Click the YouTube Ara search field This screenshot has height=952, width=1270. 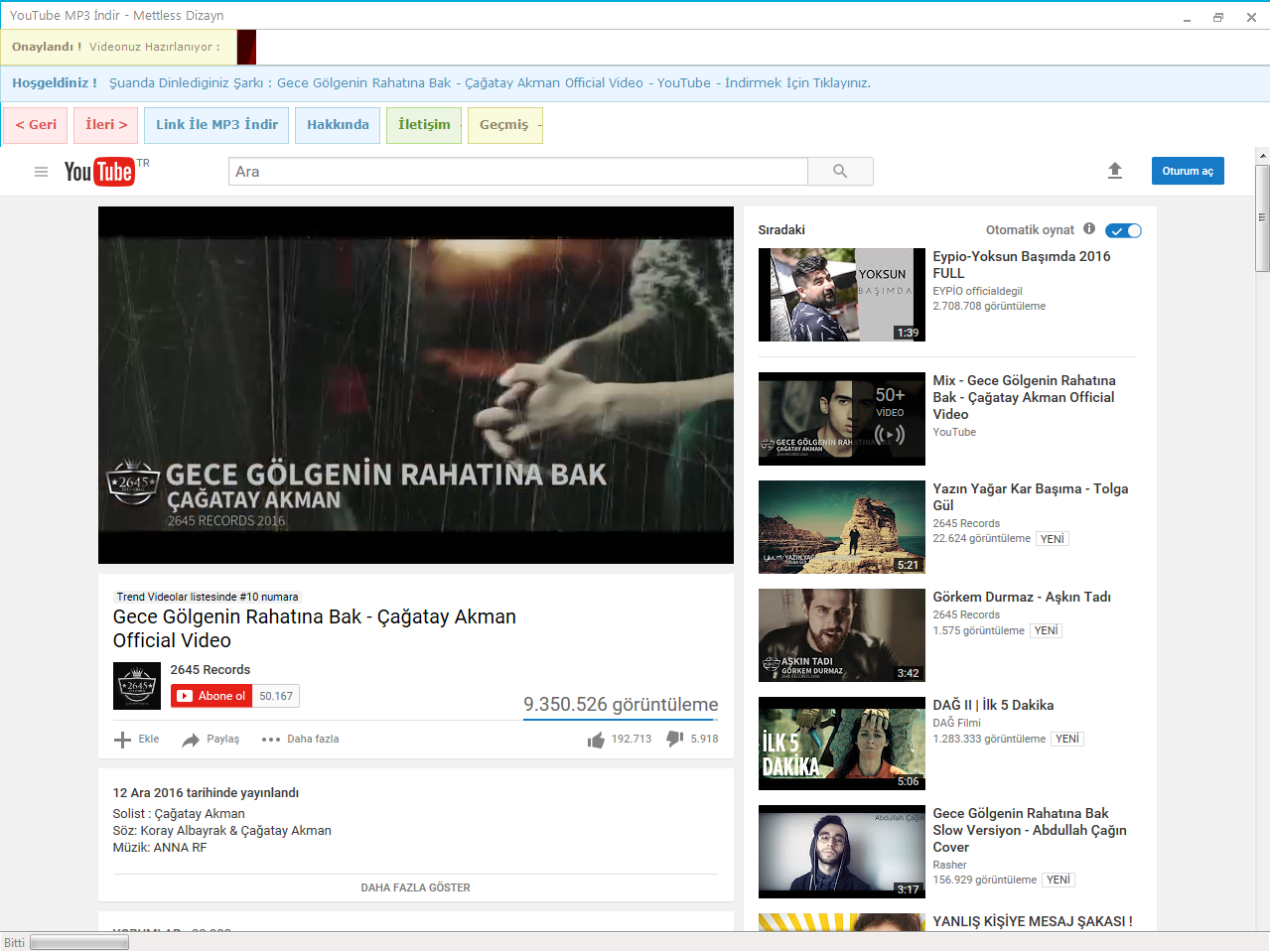click(x=518, y=172)
